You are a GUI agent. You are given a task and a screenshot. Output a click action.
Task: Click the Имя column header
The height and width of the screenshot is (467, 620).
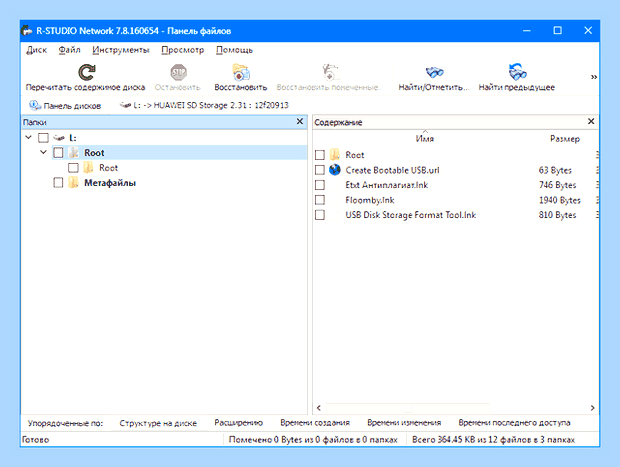(x=425, y=139)
